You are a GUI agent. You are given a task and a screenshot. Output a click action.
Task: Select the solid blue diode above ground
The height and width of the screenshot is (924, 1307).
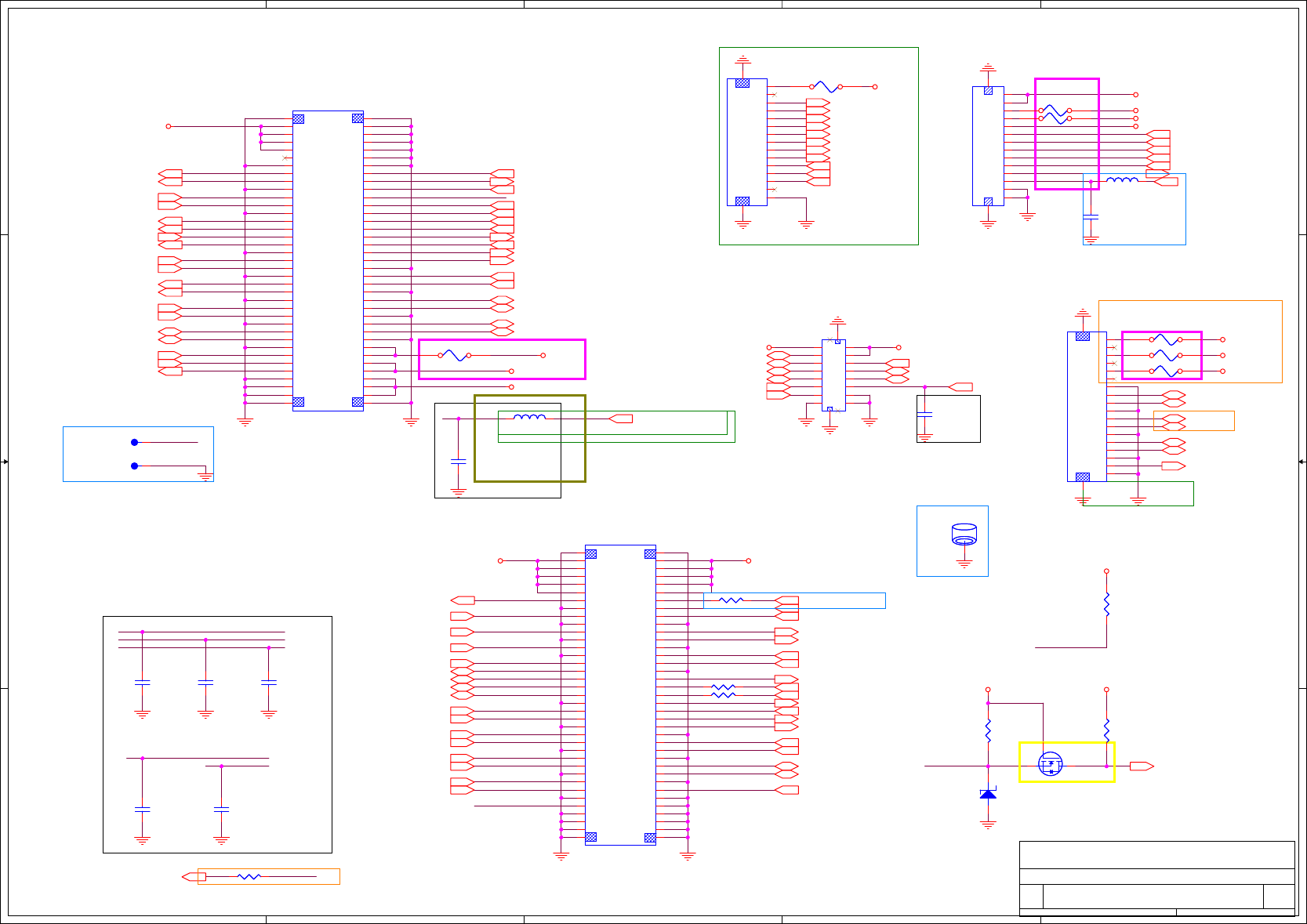988,794
